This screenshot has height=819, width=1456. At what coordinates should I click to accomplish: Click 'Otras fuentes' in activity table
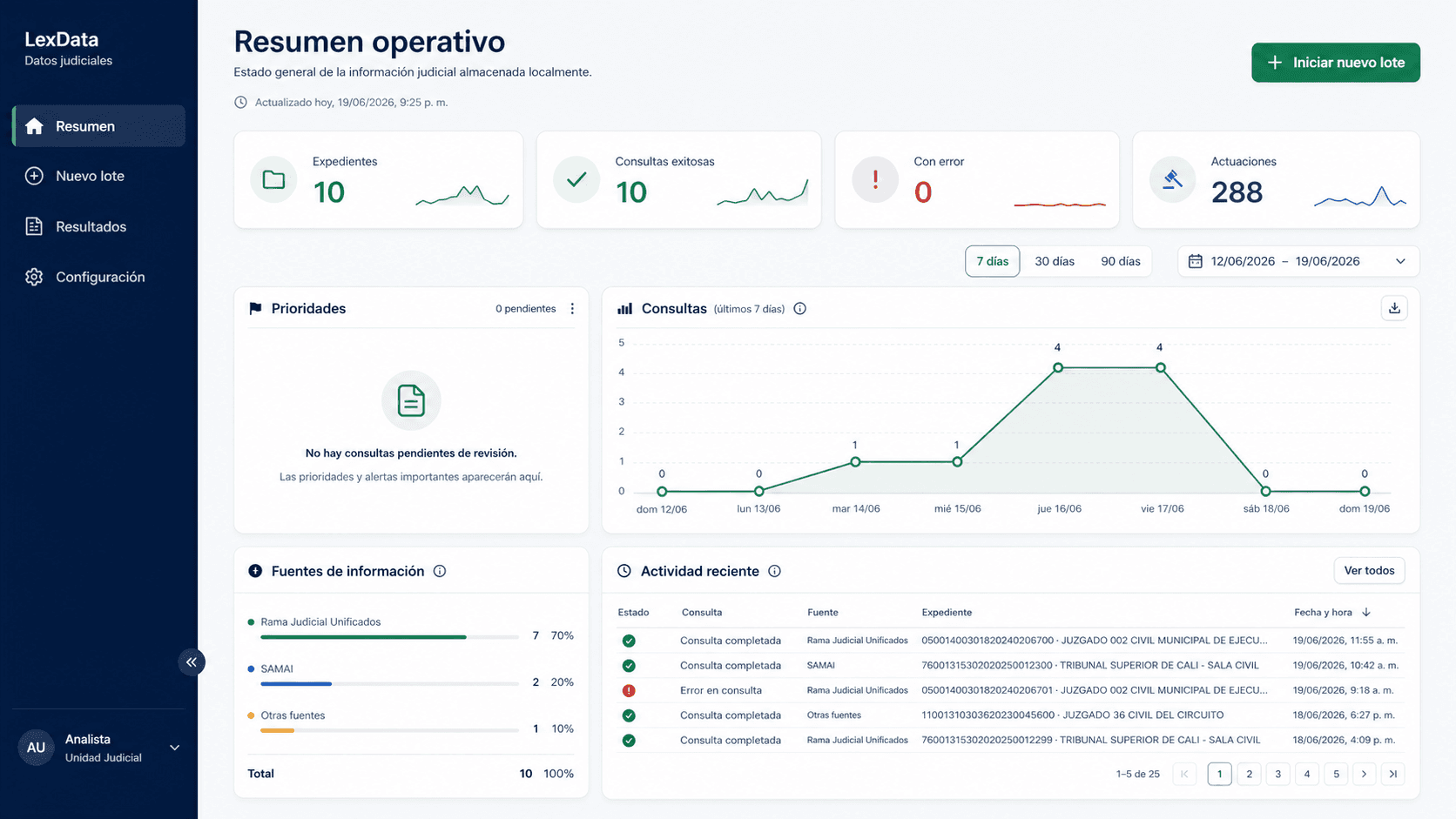(833, 715)
